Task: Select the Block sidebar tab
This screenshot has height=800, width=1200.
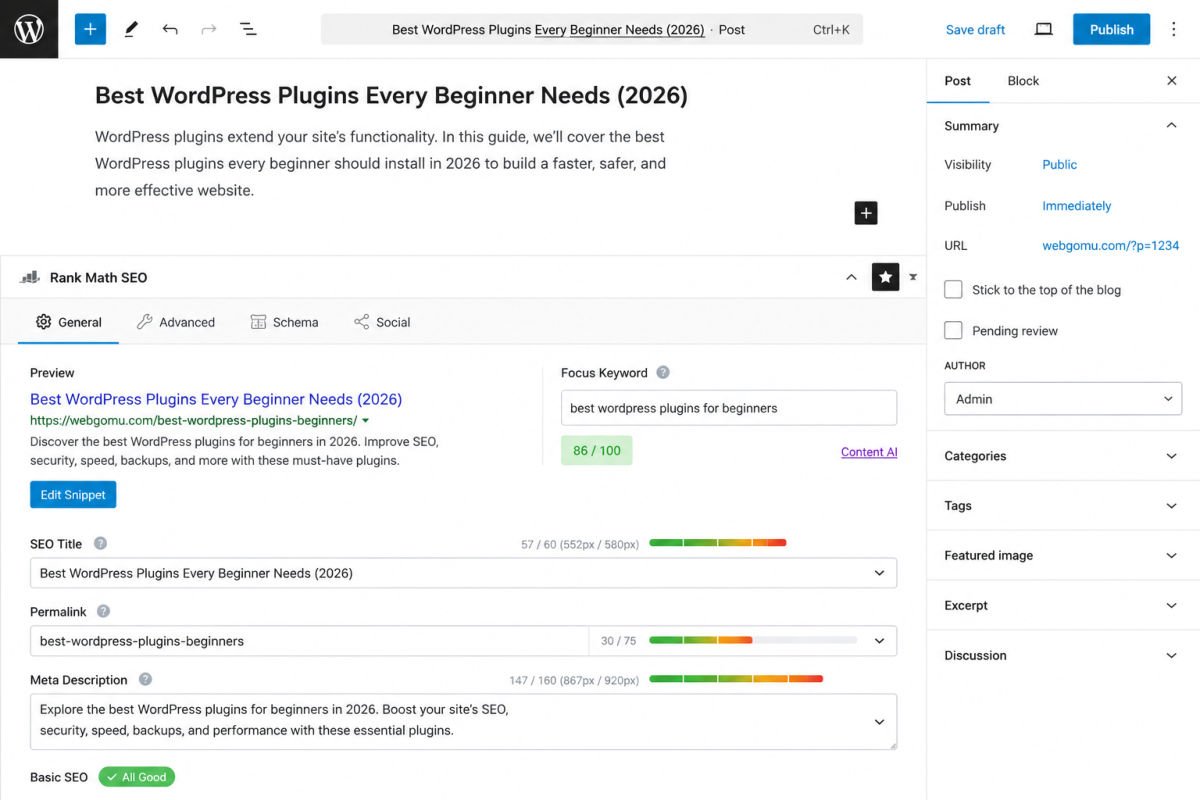Action: pyautogui.click(x=1023, y=81)
